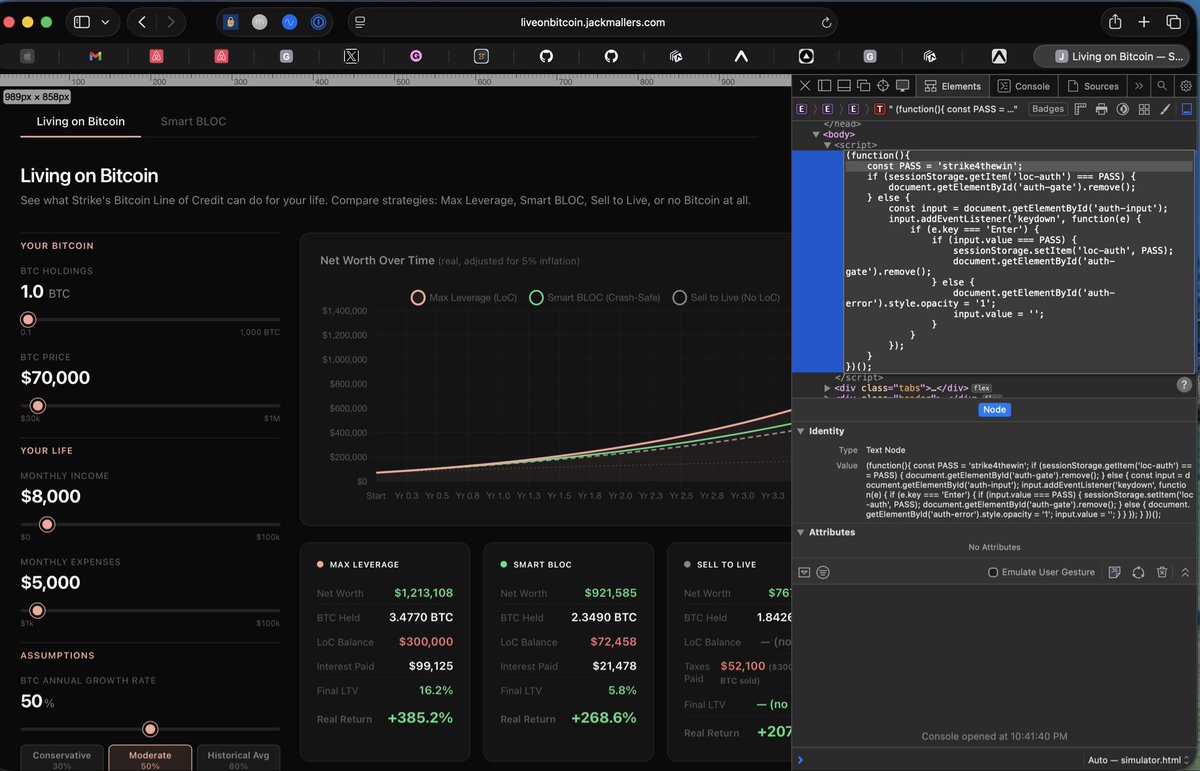Toggle Max Leverage (LoC) chart series
1200x771 pixels.
(464, 297)
